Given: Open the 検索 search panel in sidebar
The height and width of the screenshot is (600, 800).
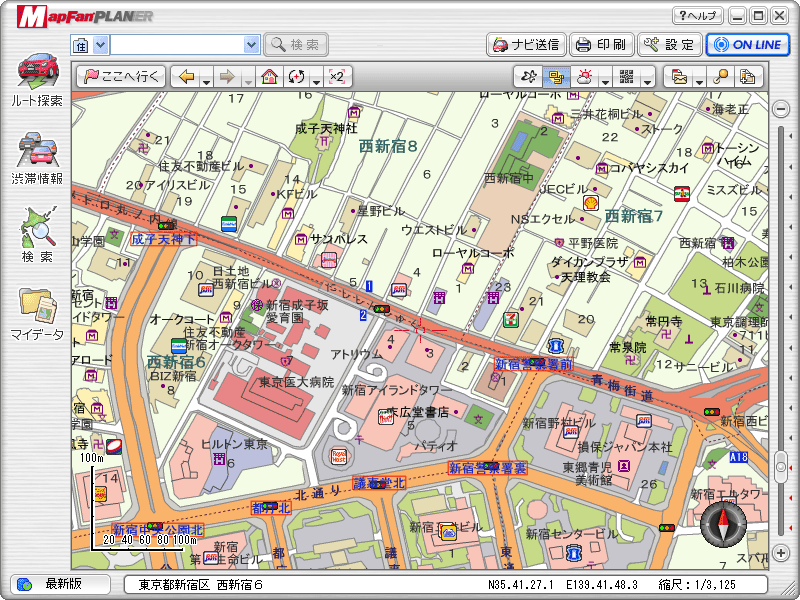Looking at the screenshot, I should (x=37, y=235).
